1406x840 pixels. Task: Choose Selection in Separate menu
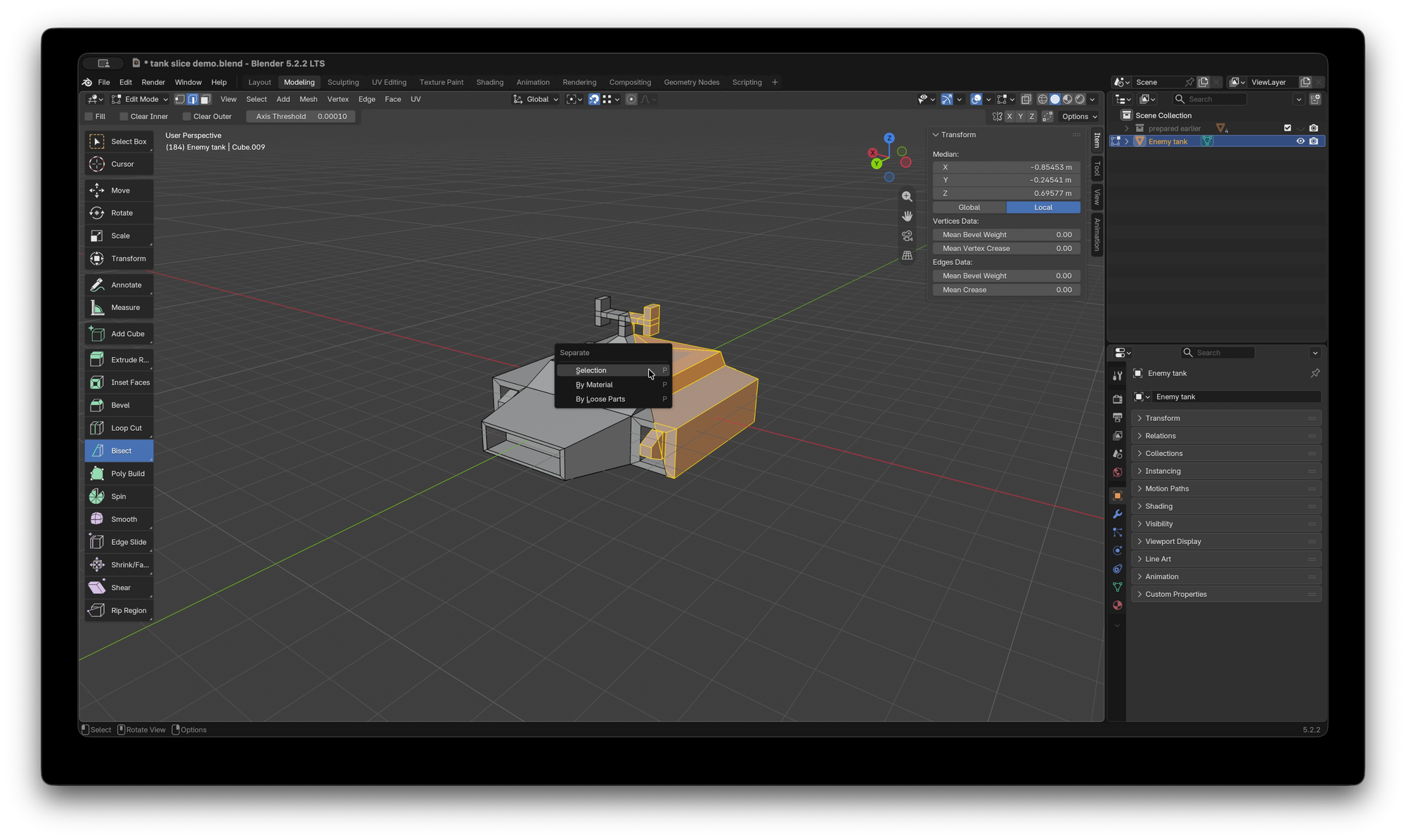click(614, 370)
